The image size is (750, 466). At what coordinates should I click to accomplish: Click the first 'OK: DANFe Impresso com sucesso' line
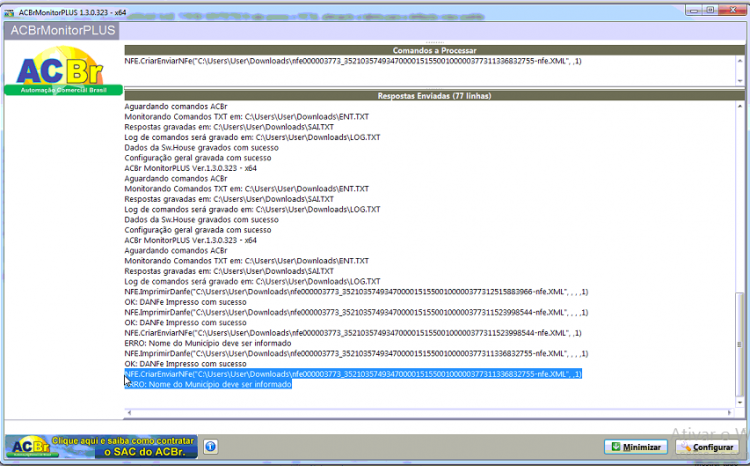click(186, 302)
